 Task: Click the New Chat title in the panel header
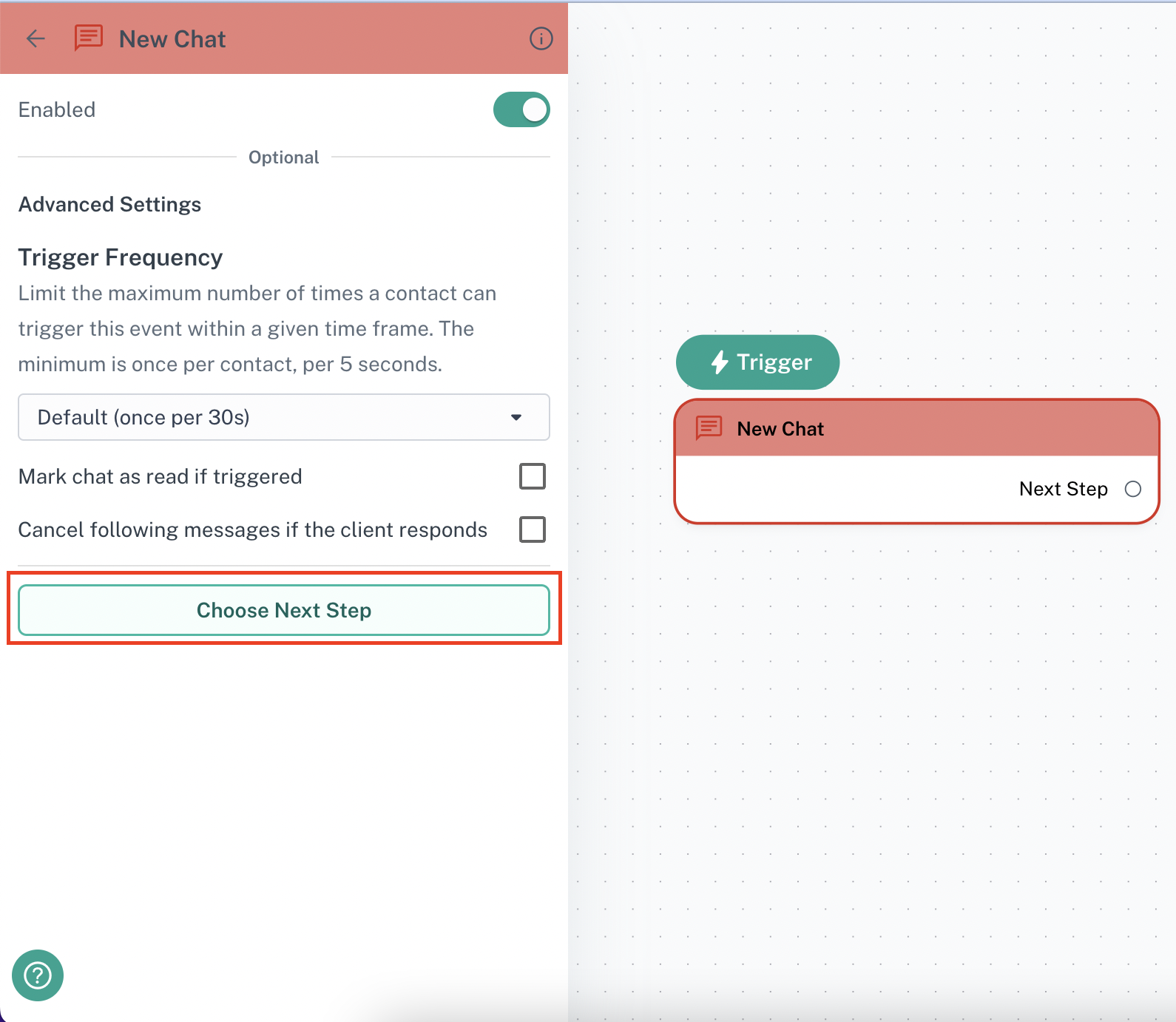[172, 39]
